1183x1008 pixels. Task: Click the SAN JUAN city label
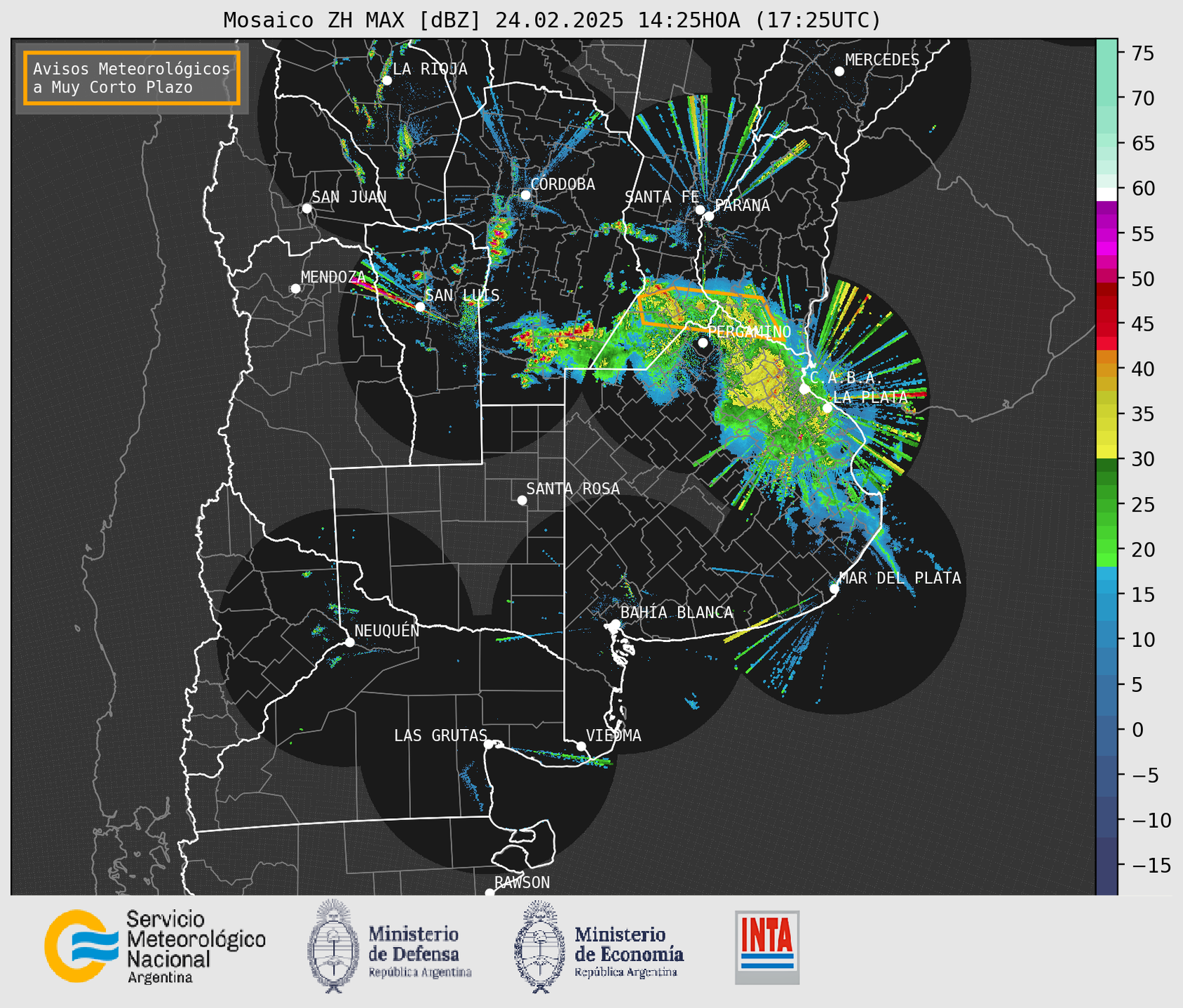click(x=349, y=197)
